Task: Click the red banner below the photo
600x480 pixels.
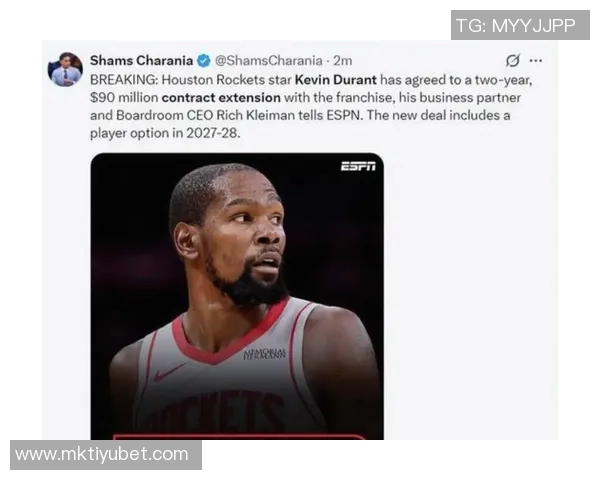Action: (x=239, y=437)
